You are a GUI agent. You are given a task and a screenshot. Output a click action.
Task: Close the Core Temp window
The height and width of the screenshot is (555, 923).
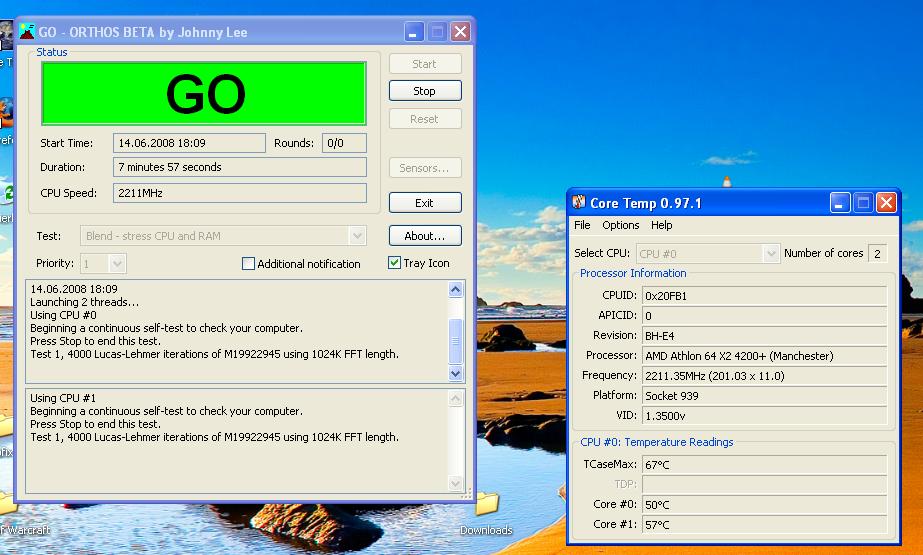886,203
